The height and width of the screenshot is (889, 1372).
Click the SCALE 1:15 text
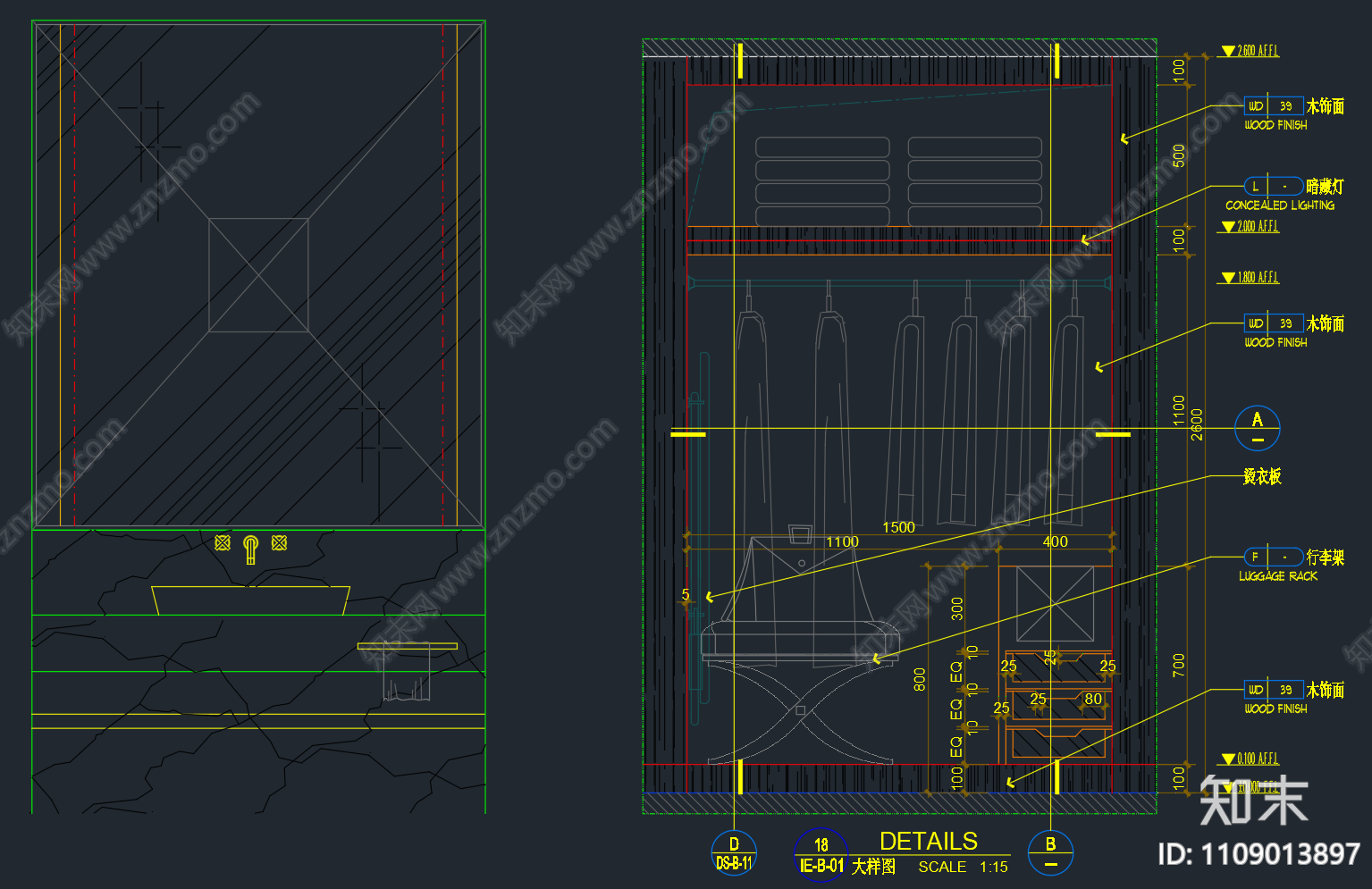click(x=964, y=867)
